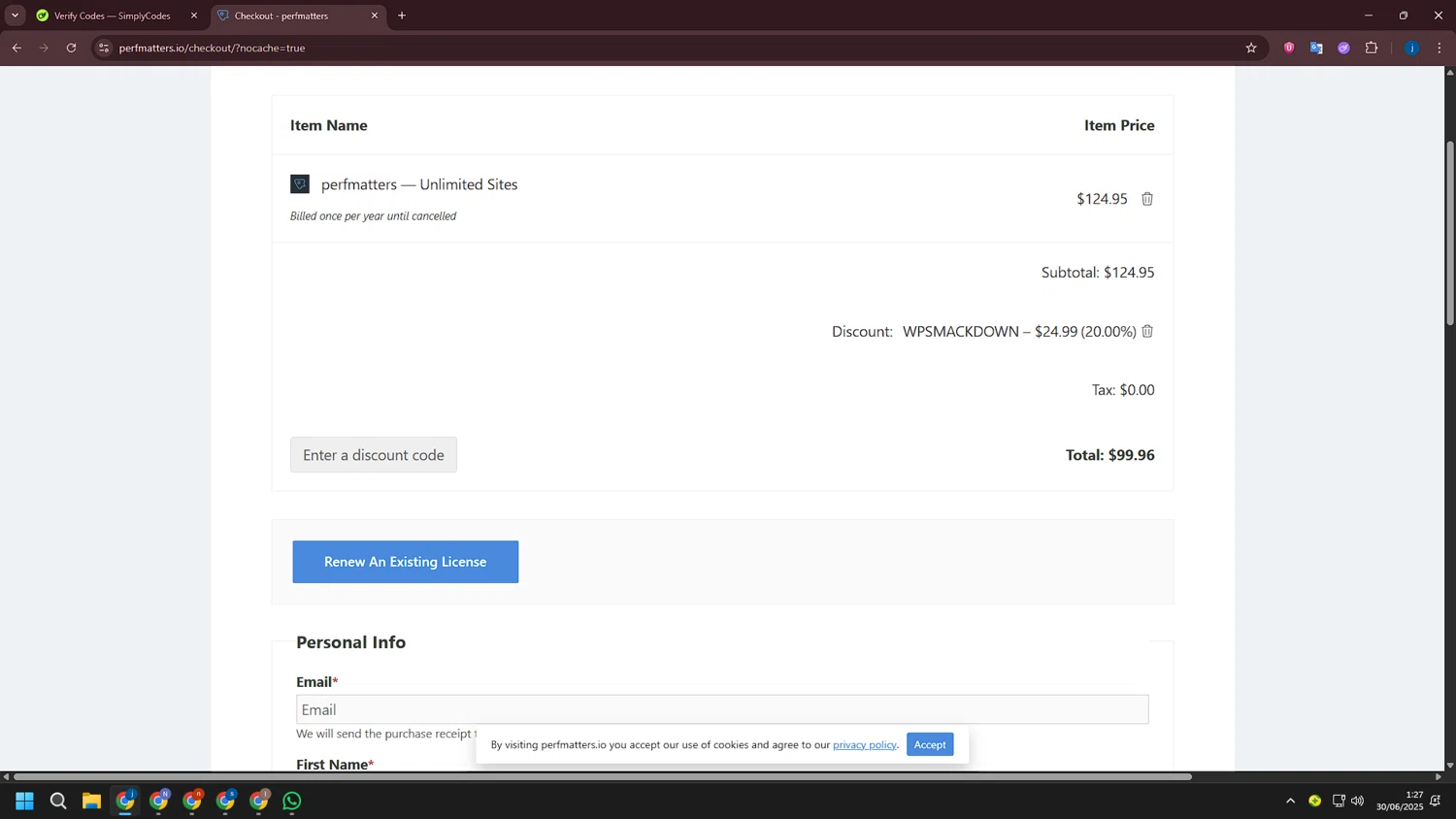Bookmark this page with star icon
1456x819 pixels.
click(1251, 48)
